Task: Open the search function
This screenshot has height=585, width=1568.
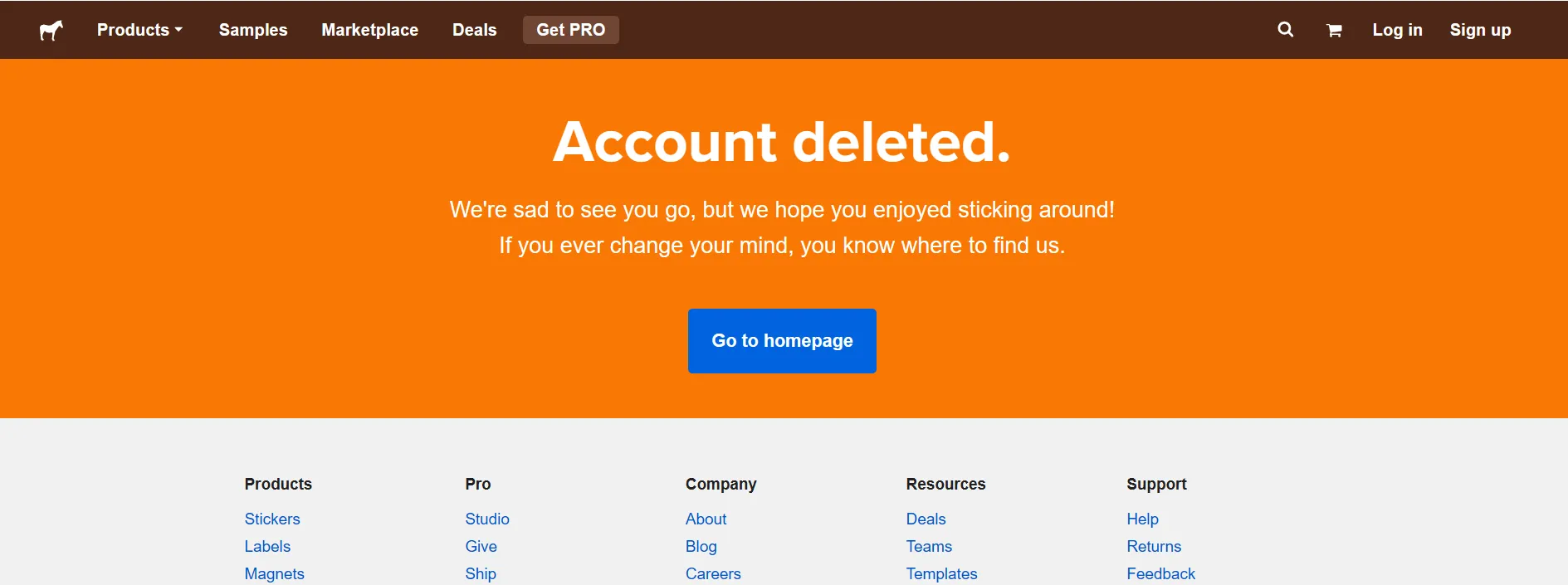Action: (1284, 29)
